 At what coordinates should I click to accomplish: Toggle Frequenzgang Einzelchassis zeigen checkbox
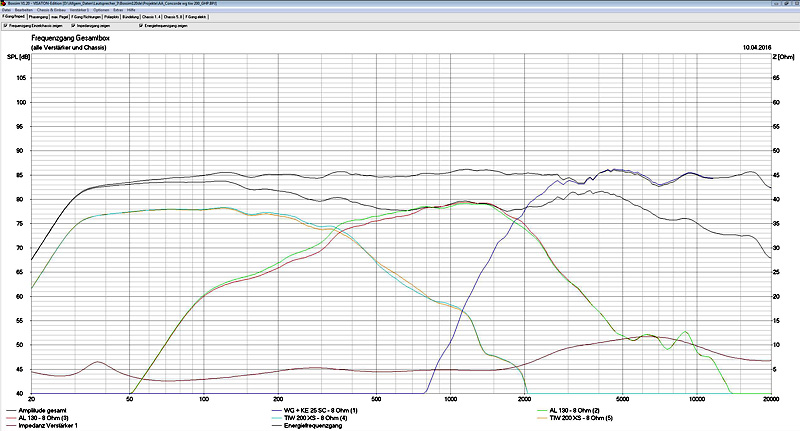(5, 26)
